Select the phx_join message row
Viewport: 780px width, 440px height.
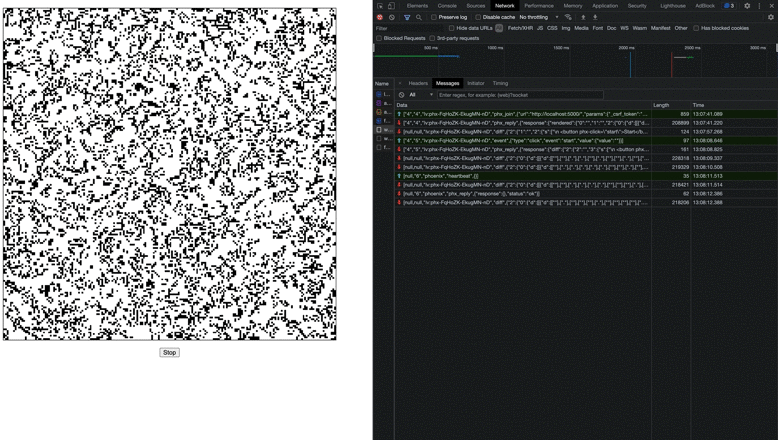point(586,114)
